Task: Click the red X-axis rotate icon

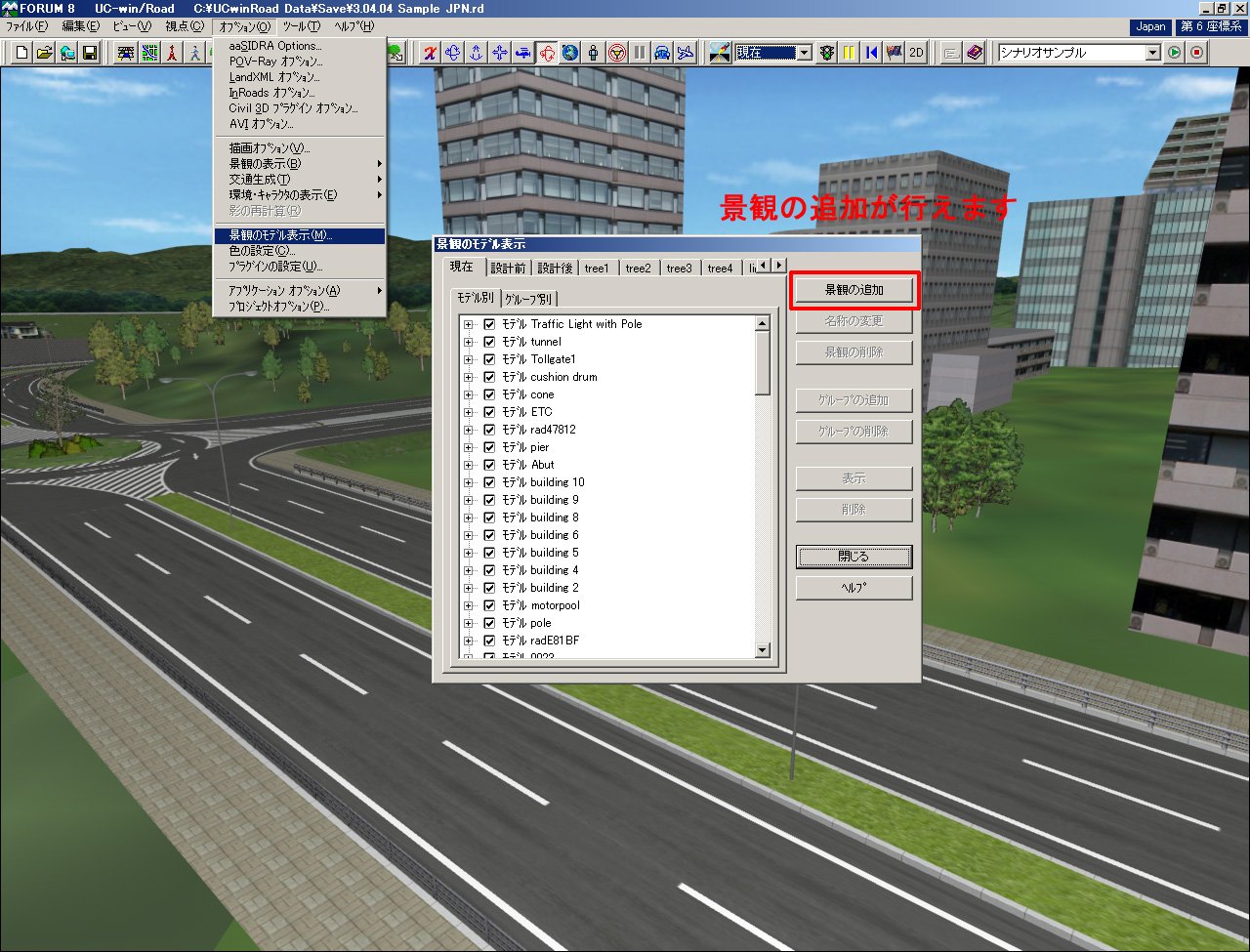Action: point(429,53)
